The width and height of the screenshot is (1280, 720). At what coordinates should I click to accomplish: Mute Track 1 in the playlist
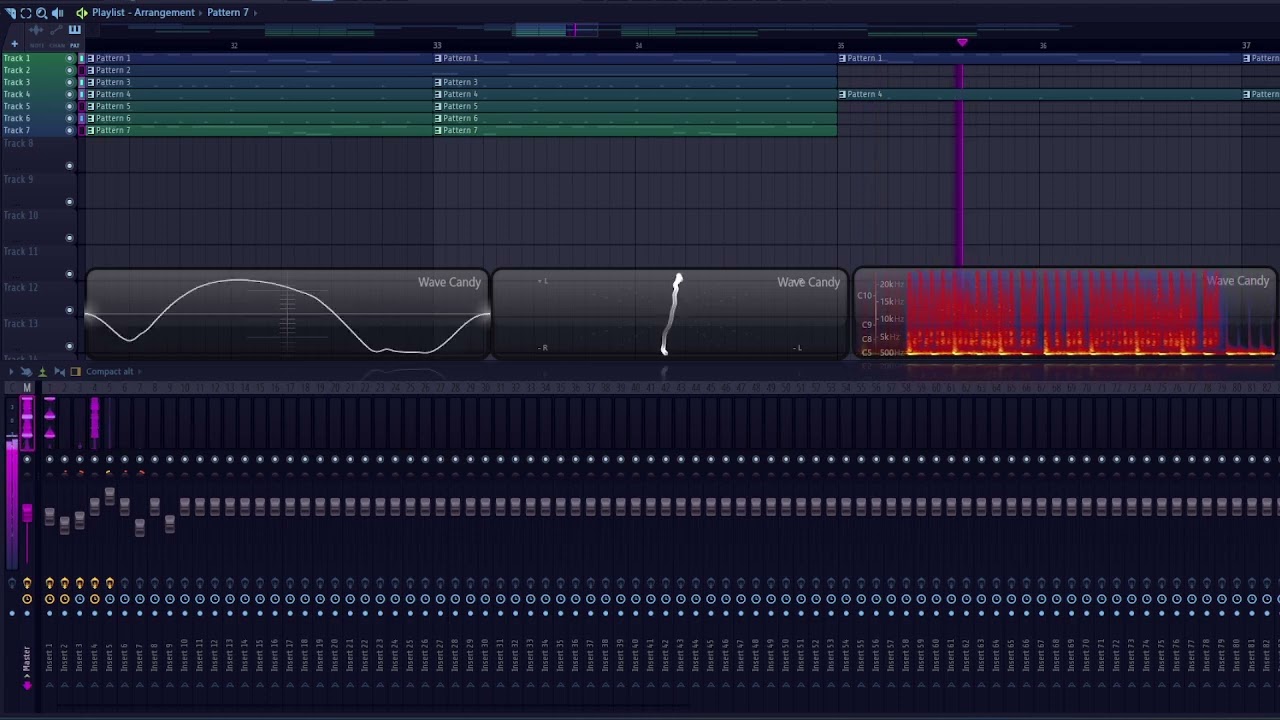click(x=69, y=58)
